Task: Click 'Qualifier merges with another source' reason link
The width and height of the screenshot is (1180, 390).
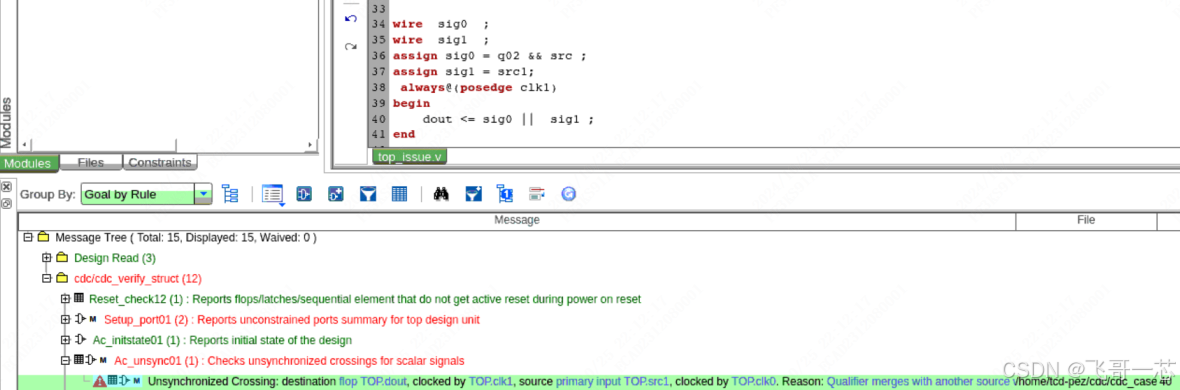Action: [x=918, y=382]
